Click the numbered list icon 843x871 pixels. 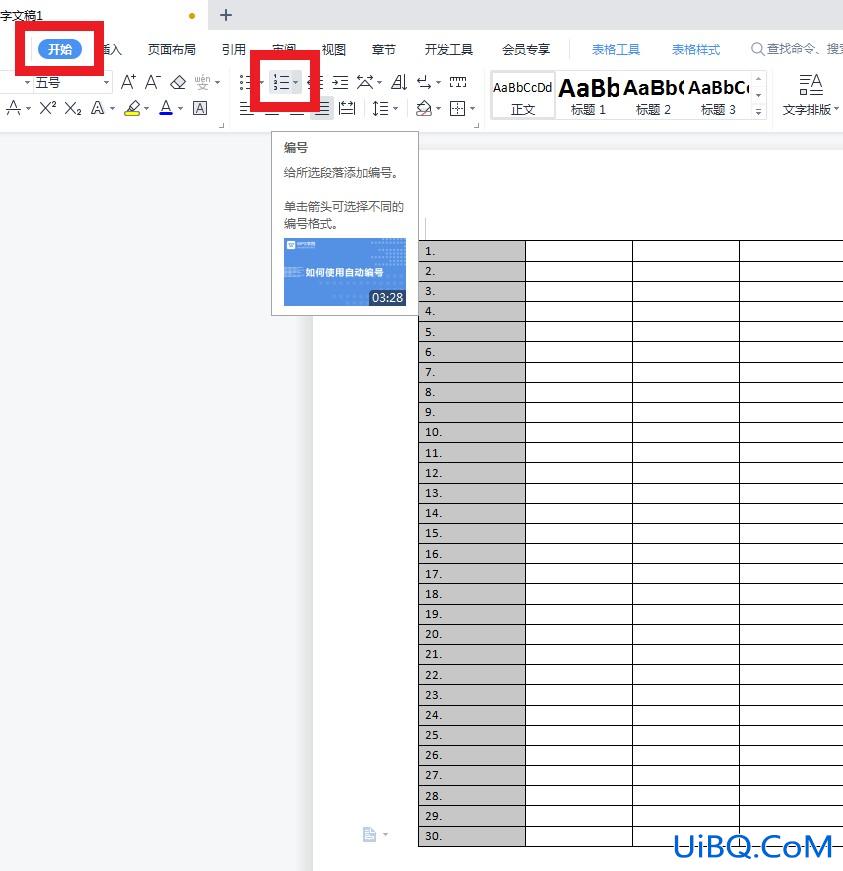tap(281, 83)
